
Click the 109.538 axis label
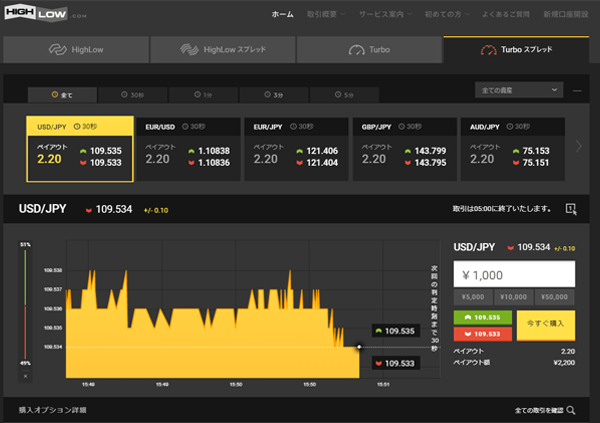(53, 270)
